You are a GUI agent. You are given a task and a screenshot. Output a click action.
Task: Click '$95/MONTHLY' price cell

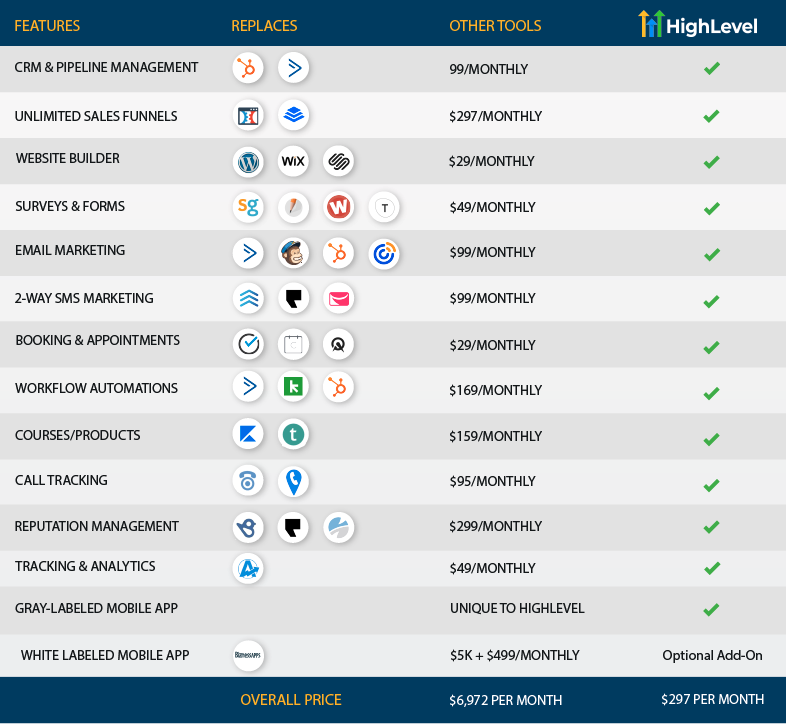[x=492, y=481]
